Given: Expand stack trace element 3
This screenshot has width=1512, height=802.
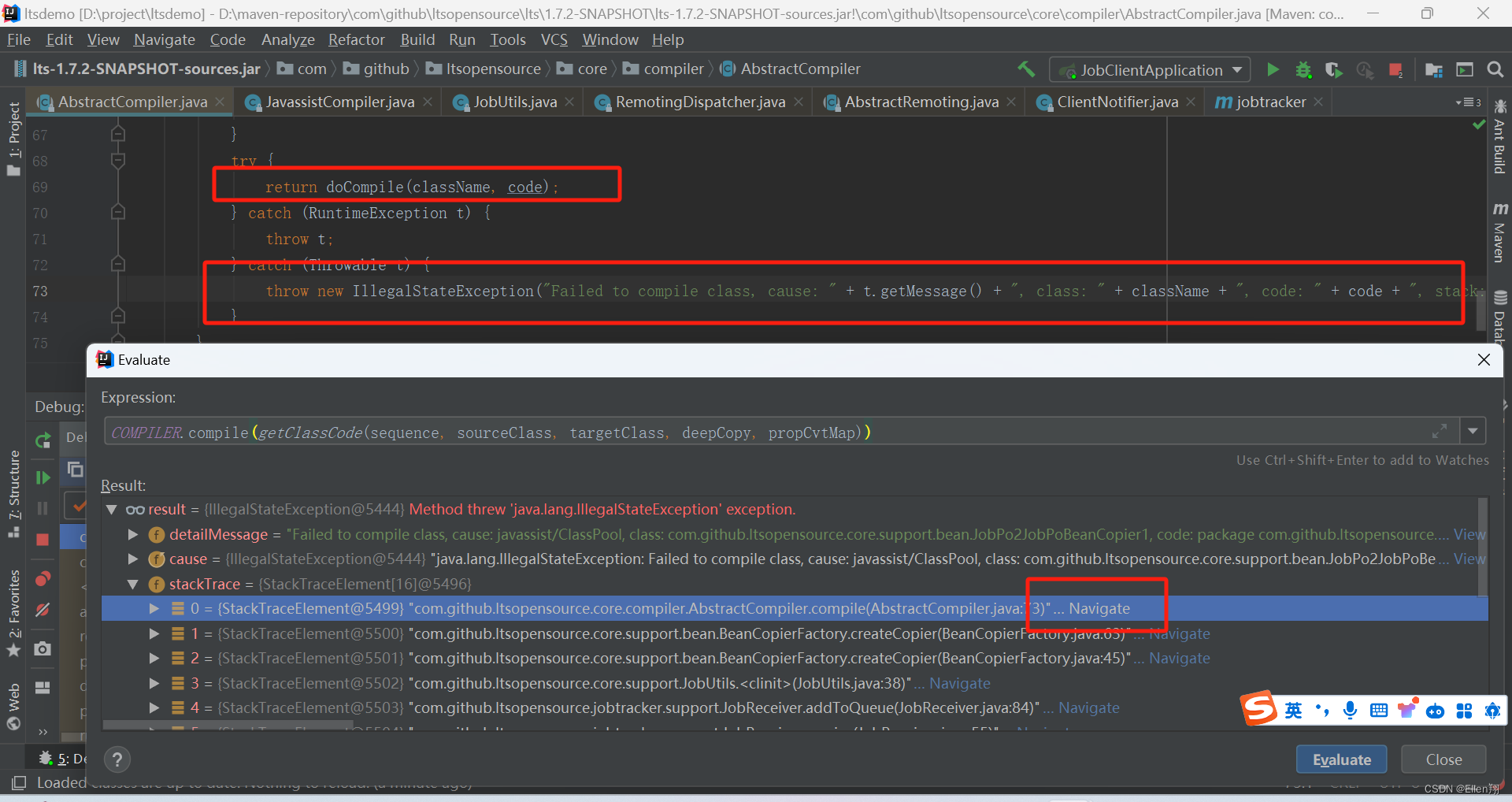Looking at the screenshot, I should tap(154, 684).
